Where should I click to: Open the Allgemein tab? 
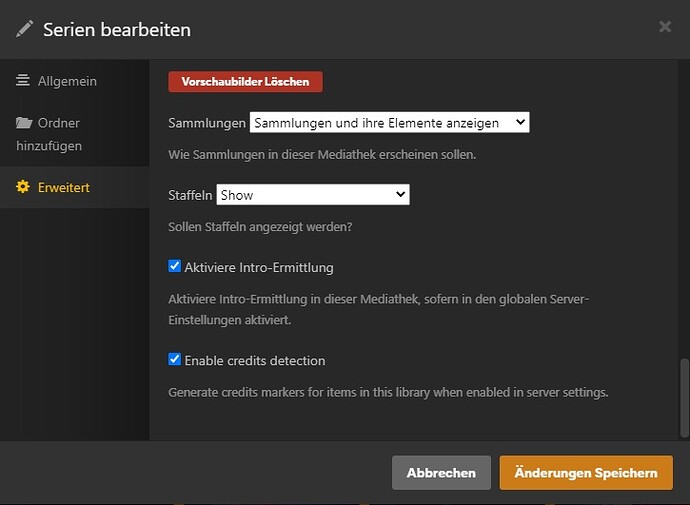tap(75, 81)
